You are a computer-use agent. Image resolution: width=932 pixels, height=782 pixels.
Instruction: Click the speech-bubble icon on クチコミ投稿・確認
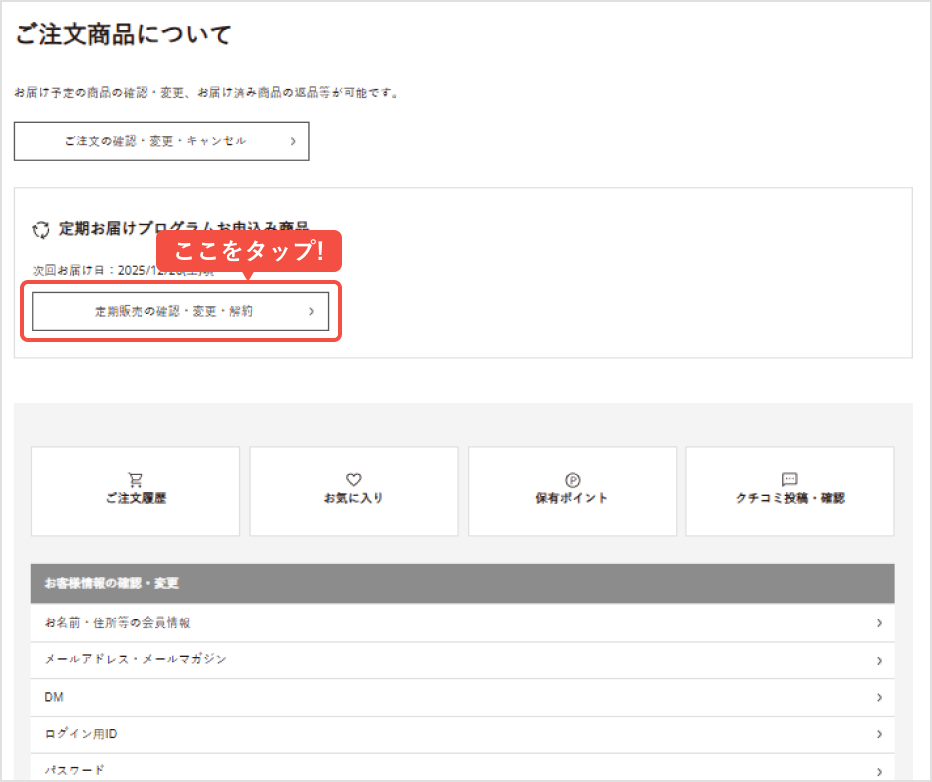[x=790, y=480]
